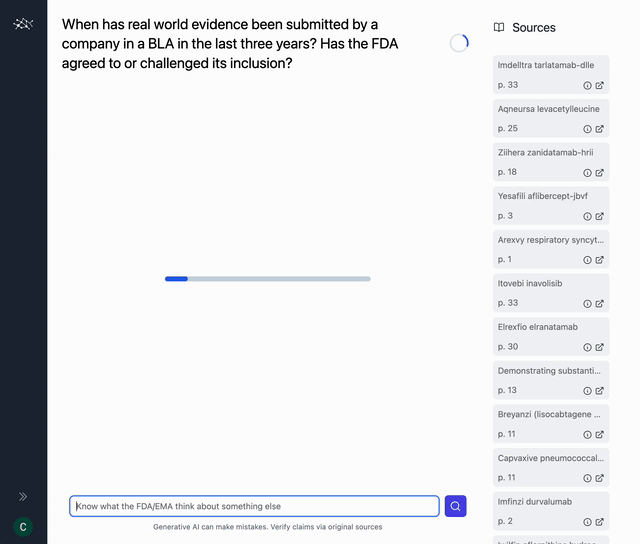Open the Capvaxive pneumococcal source card

pos(551,467)
